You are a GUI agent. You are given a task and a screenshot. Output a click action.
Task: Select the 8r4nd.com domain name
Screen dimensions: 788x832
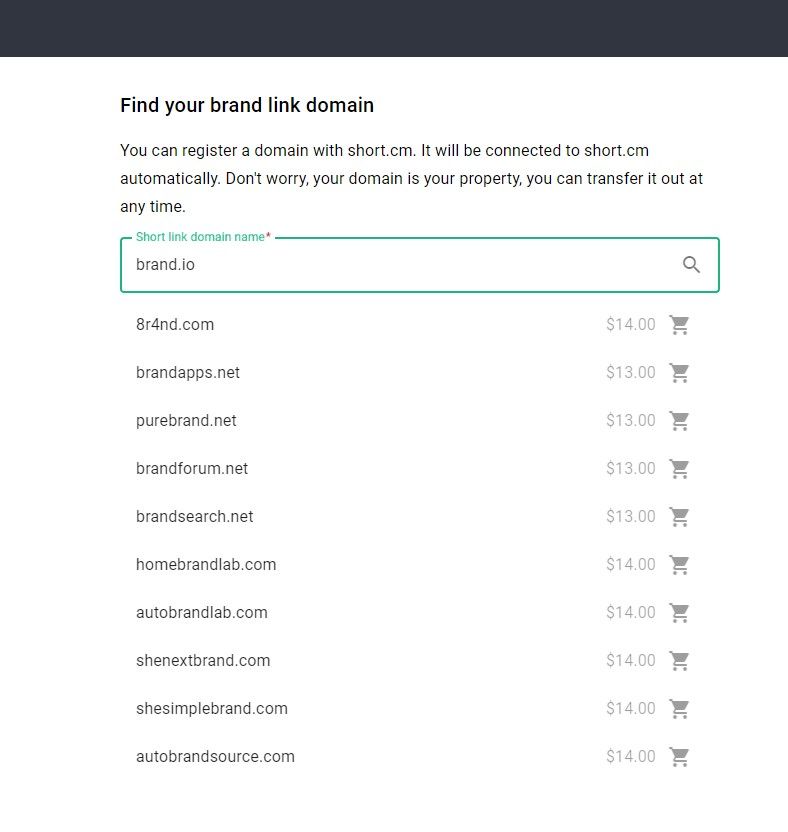tap(175, 324)
